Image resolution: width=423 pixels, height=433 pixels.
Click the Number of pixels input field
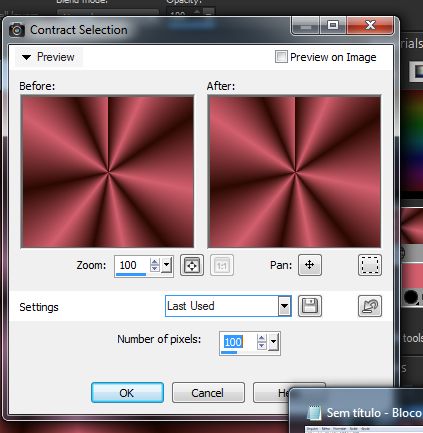pyautogui.click(x=238, y=342)
